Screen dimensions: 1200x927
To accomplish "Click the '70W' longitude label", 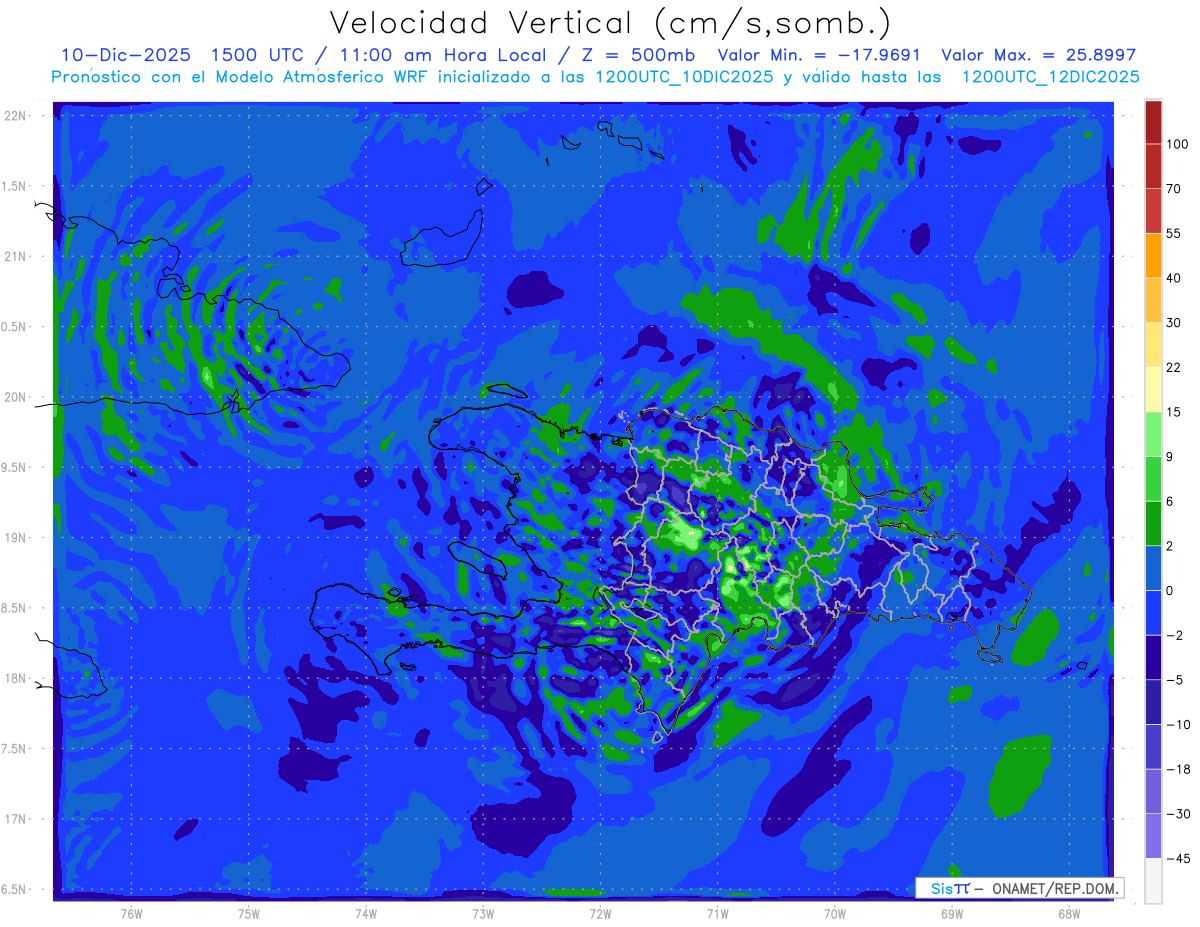I will click(x=835, y=914).
